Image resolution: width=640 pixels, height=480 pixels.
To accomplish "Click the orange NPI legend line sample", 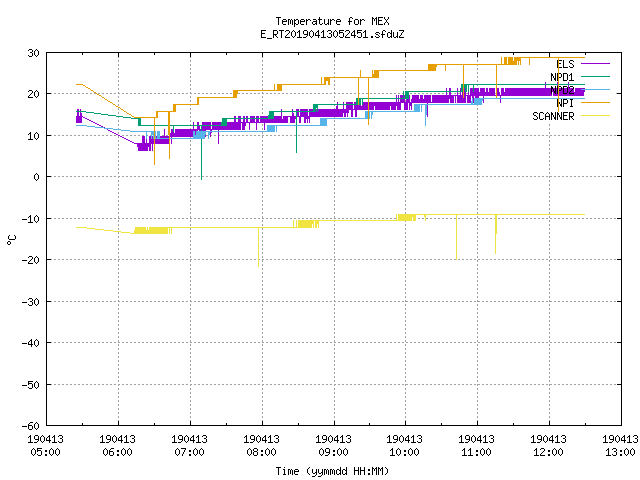I will [595, 102].
